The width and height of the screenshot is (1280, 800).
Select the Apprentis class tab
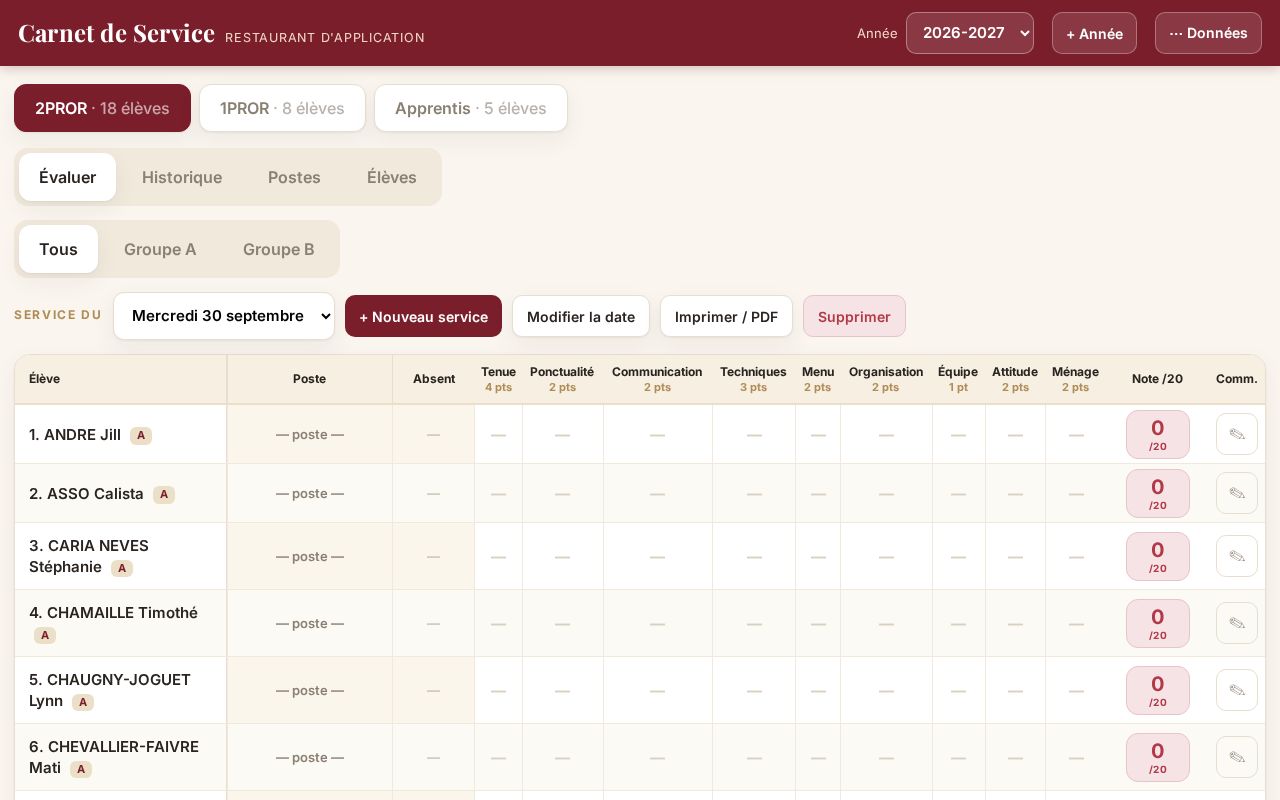coord(471,108)
